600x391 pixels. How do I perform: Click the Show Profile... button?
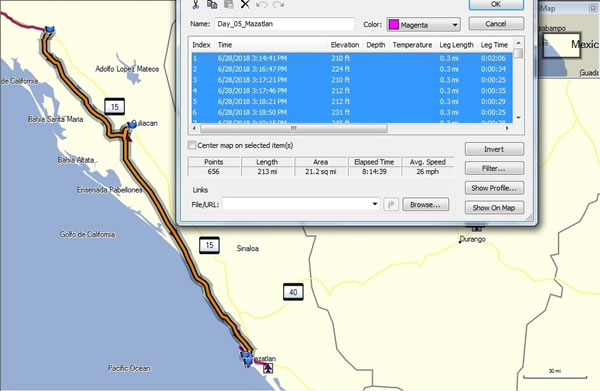pyautogui.click(x=494, y=188)
